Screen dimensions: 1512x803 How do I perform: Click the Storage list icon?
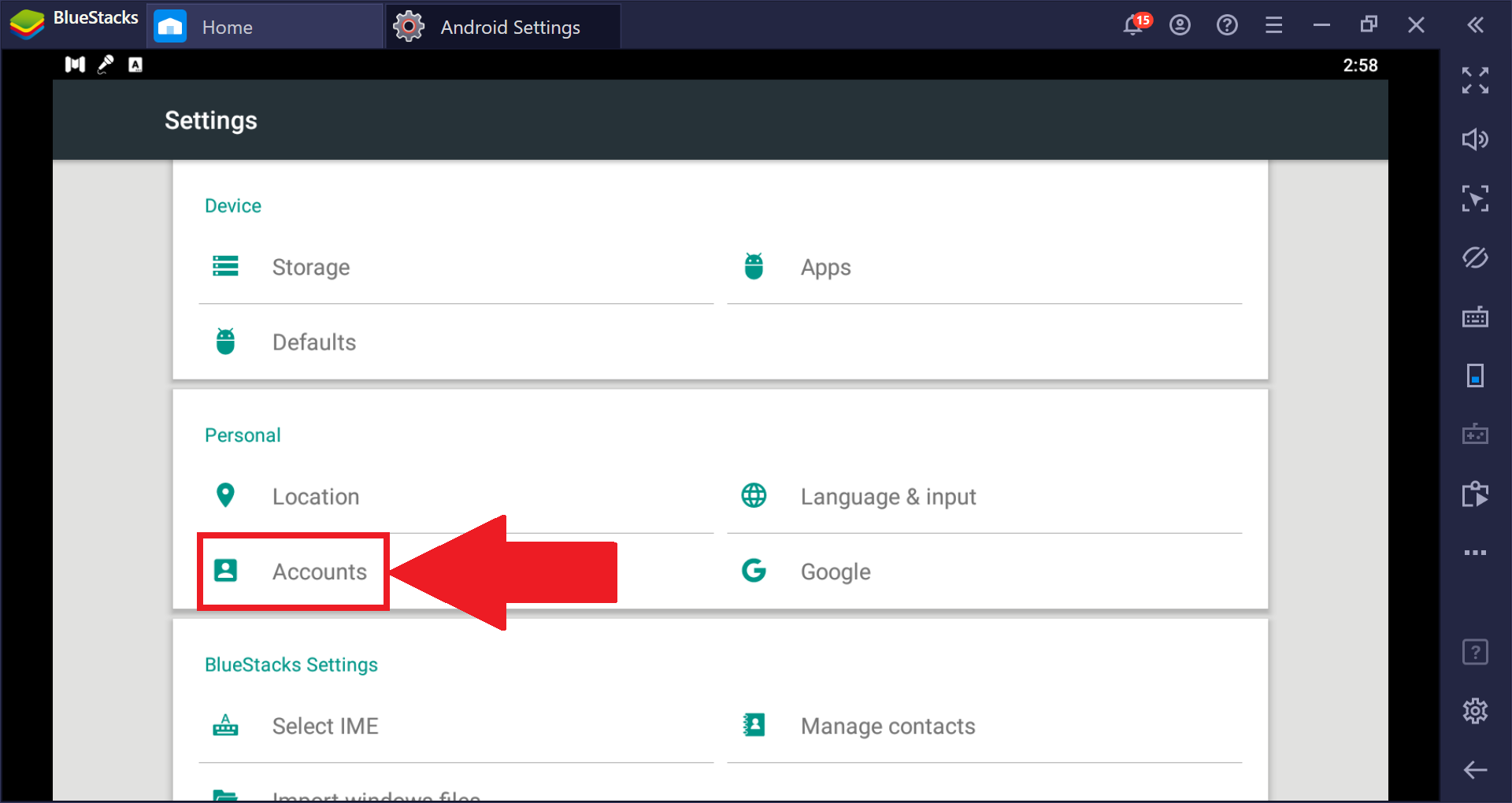(x=225, y=266)
